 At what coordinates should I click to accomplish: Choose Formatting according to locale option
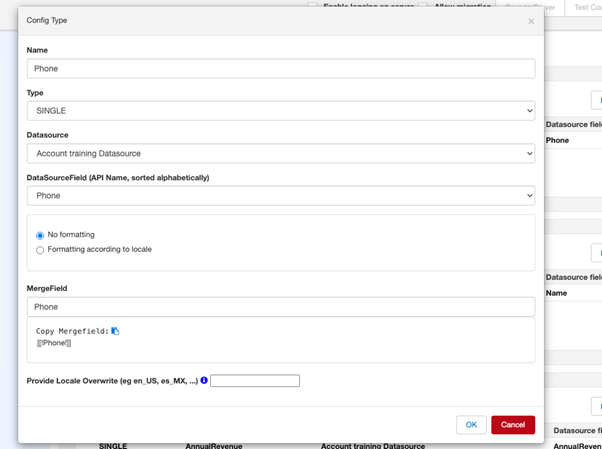[x=40, y=250]
